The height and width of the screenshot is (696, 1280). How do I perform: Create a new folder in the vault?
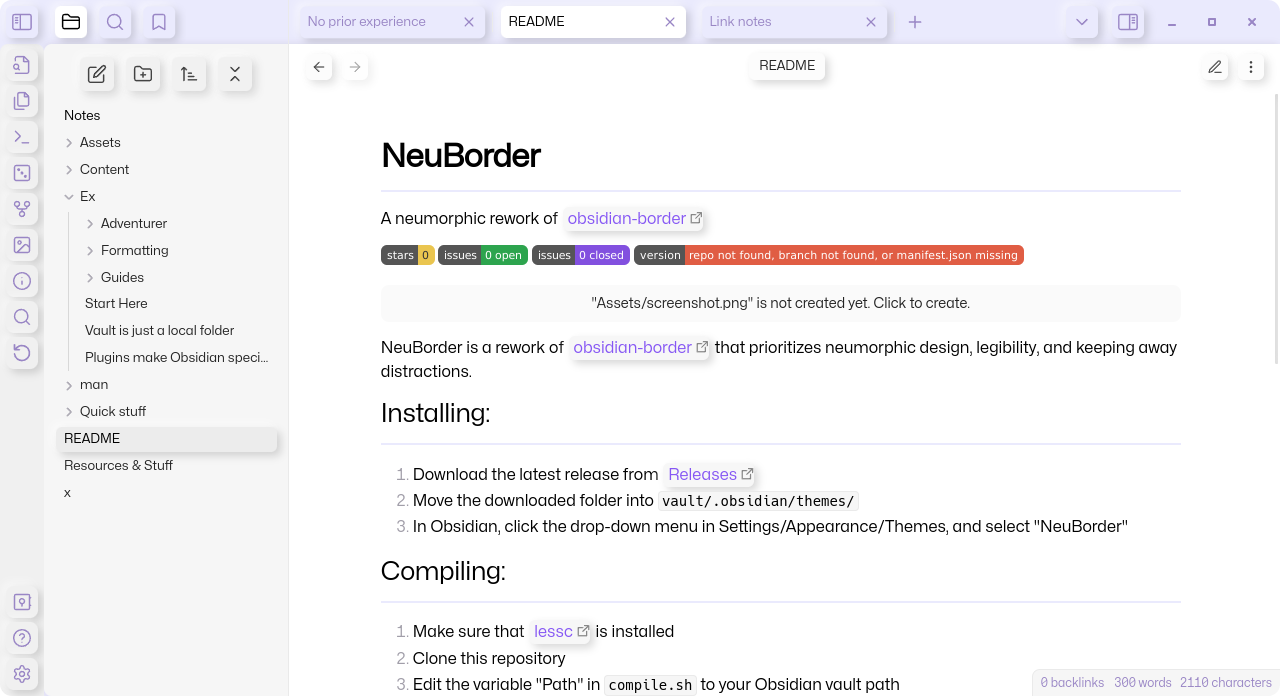(x=142, y=73)
